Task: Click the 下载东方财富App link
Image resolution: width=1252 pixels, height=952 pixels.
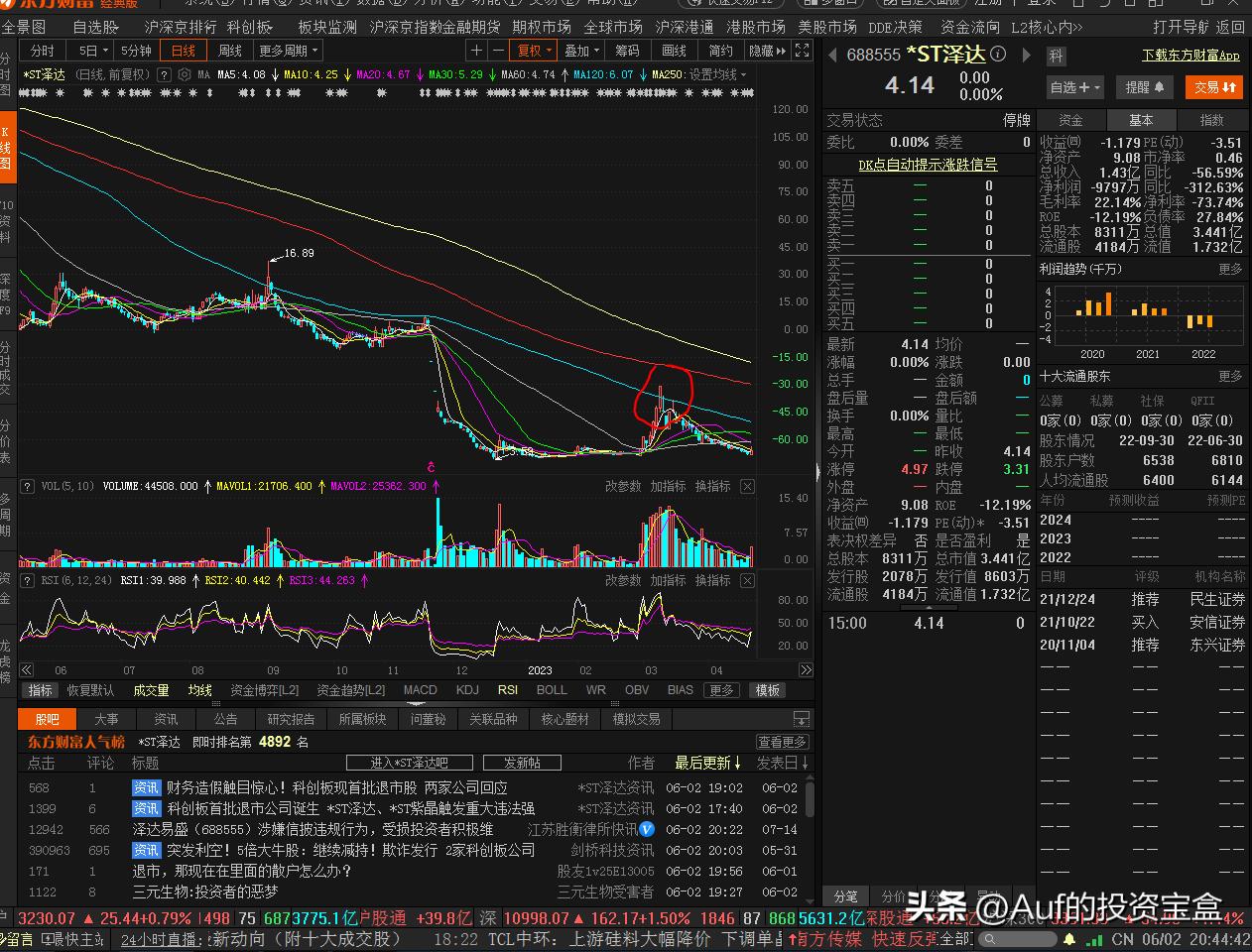Action: click(x=1189, y=55)
